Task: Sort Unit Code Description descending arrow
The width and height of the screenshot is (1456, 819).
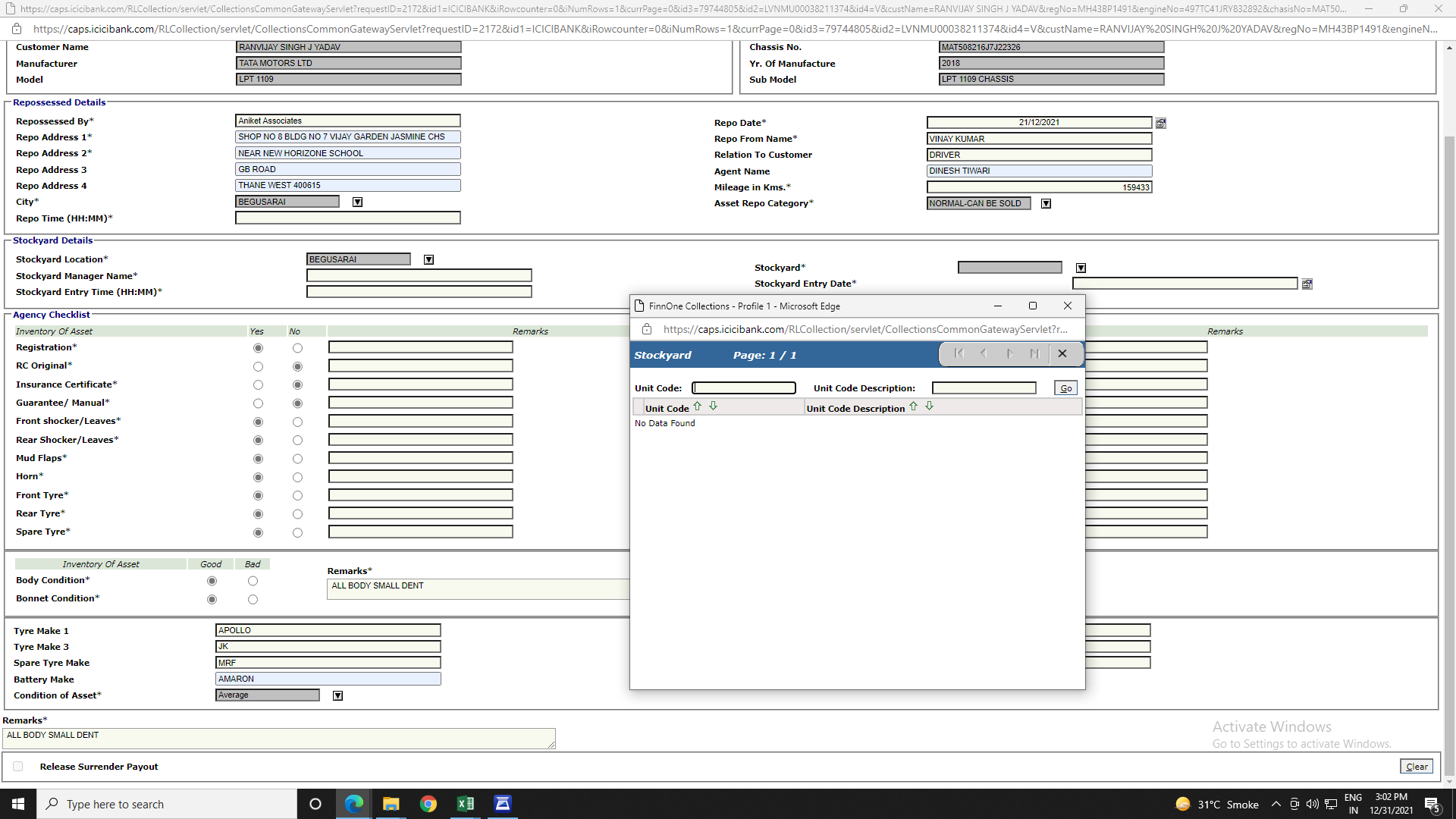Action: 929,406
